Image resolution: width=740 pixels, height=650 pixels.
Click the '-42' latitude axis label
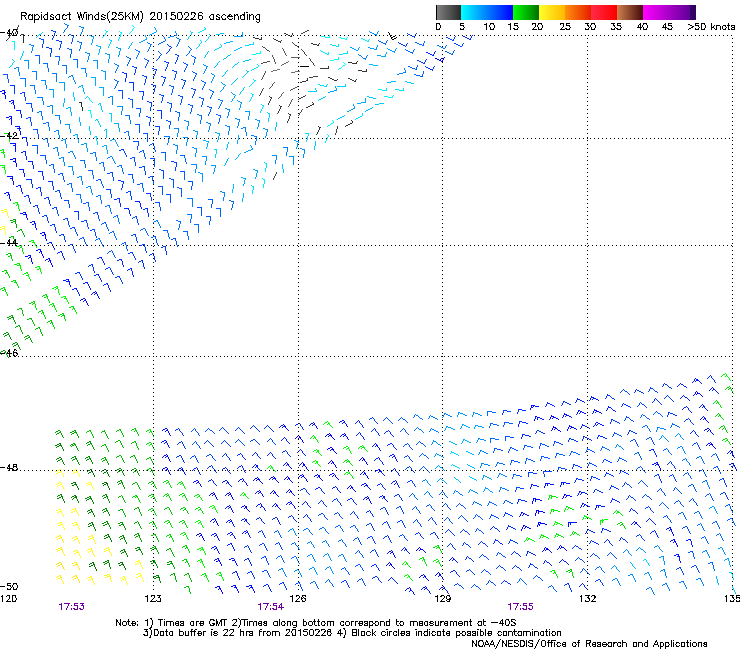click(9, 135)
